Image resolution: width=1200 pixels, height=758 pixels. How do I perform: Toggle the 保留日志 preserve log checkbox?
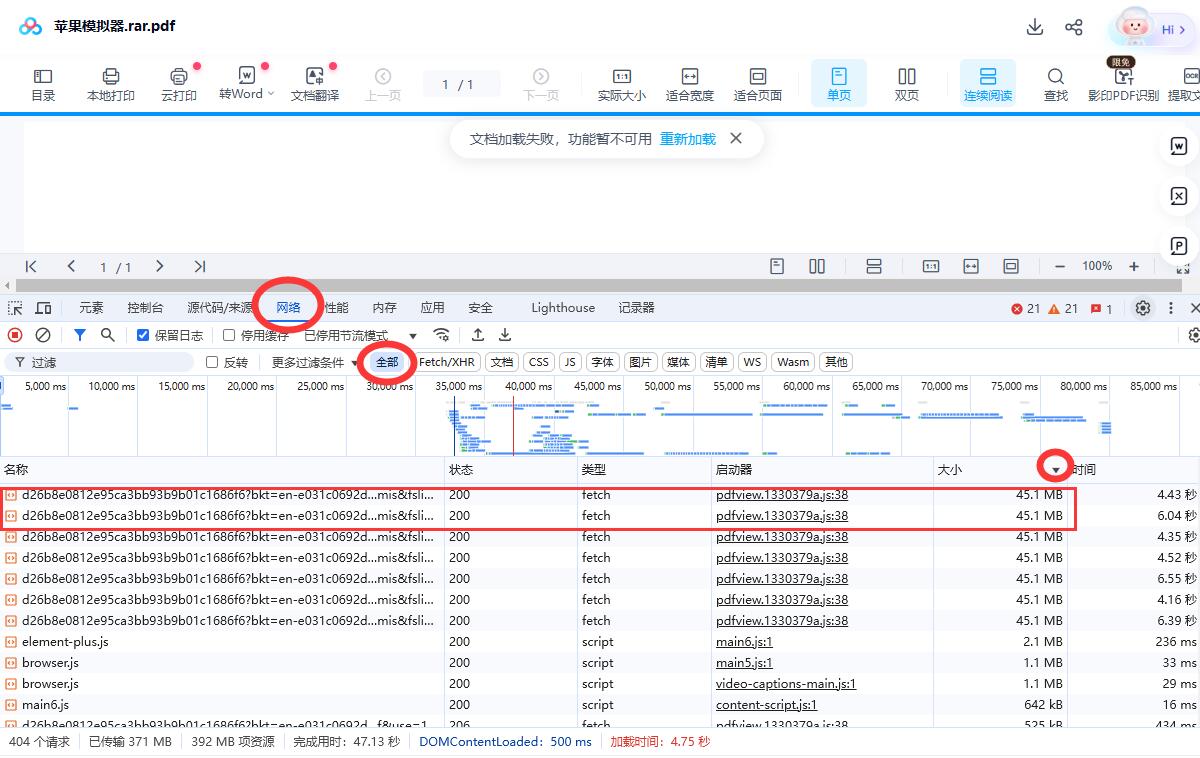[143, 335]
